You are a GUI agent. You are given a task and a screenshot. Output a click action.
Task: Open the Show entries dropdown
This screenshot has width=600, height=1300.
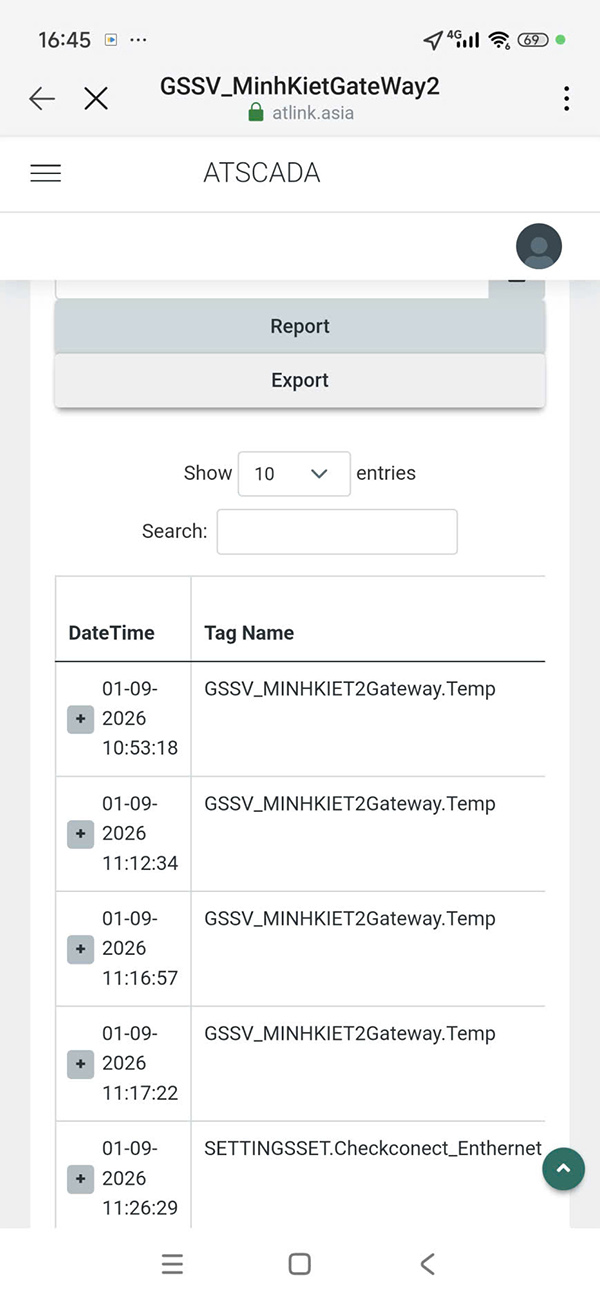coord(293,473)
